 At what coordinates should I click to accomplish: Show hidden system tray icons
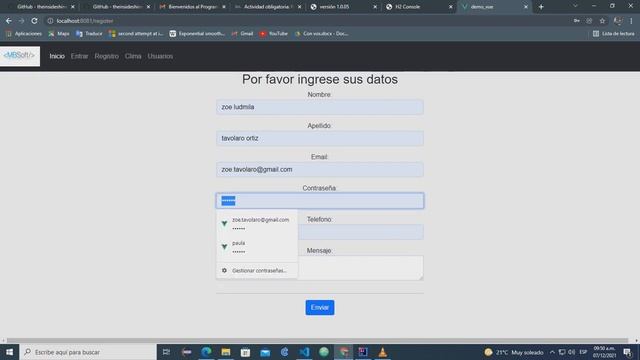click(552, 352)
